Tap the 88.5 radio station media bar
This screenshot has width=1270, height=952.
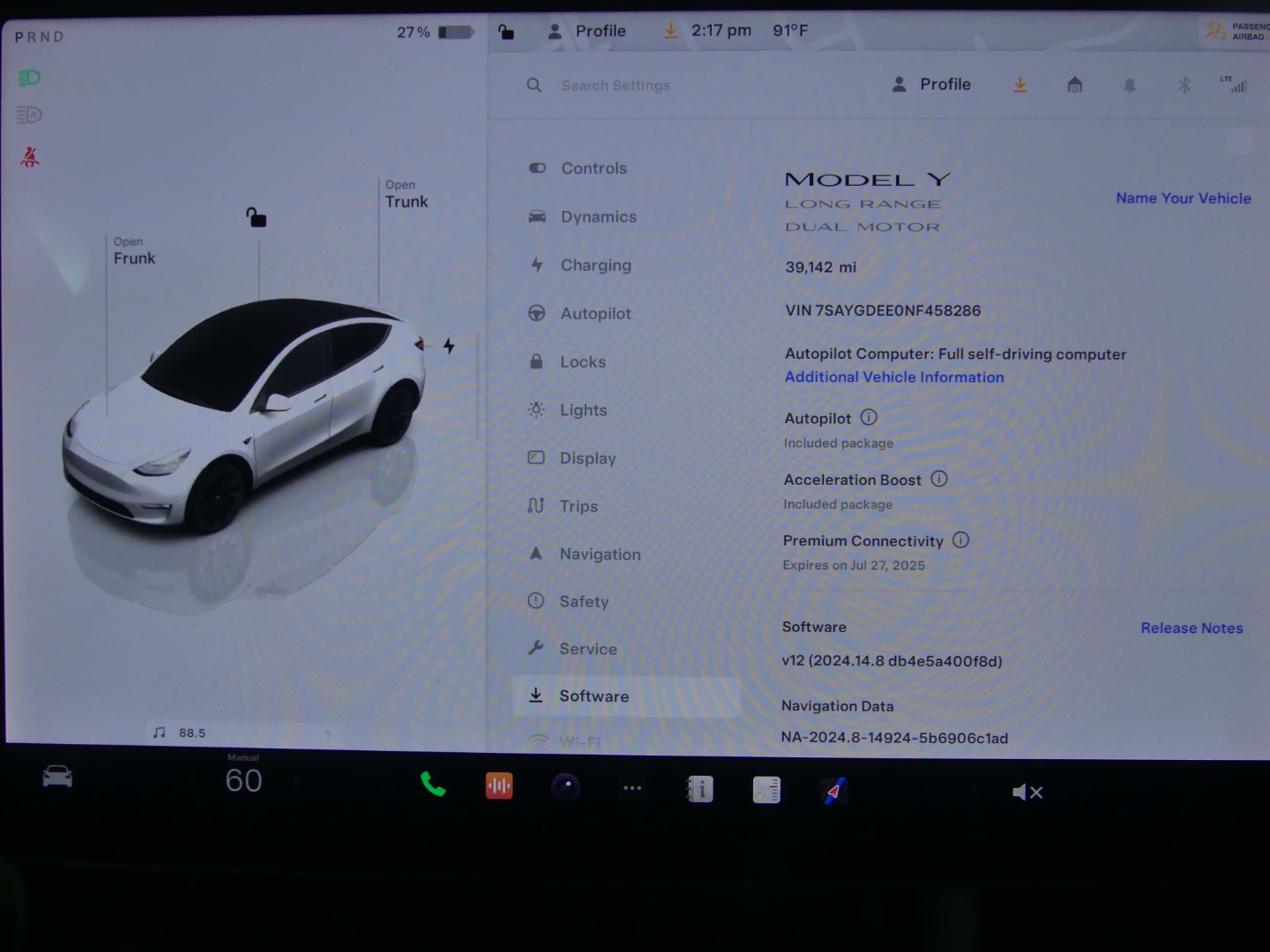(243, 733)
